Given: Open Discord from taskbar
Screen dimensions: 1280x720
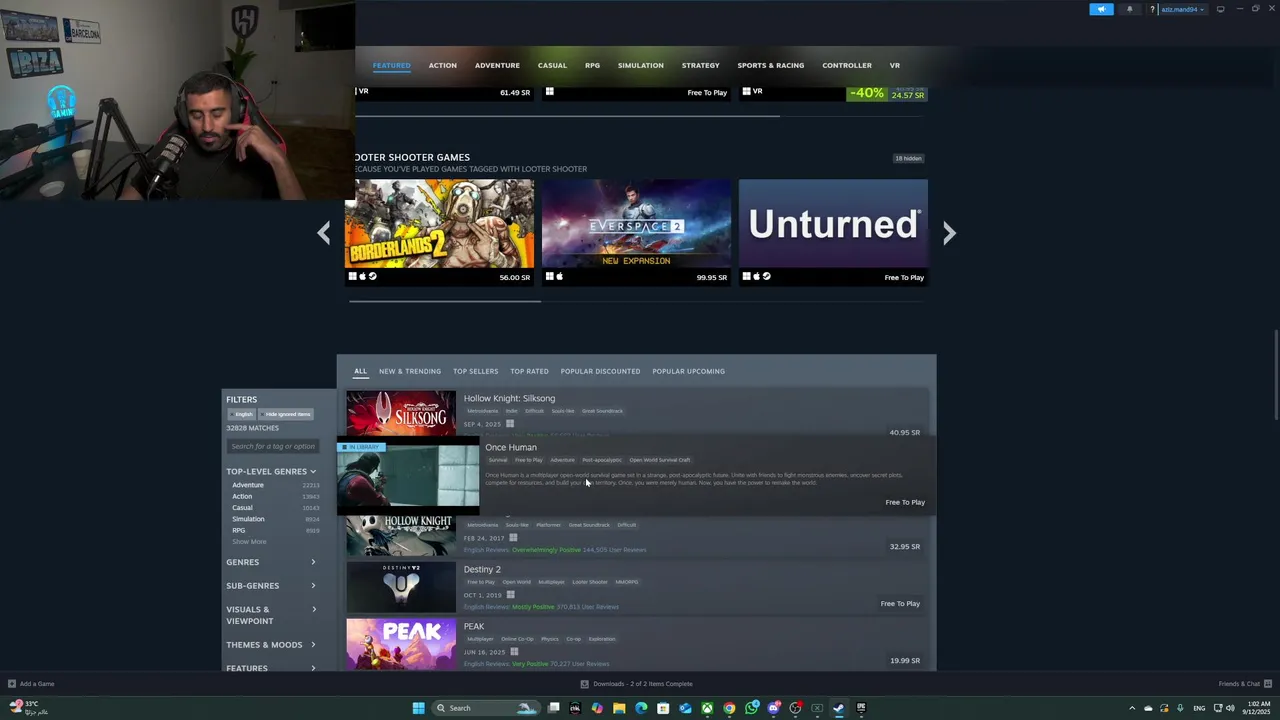Looking at the screenshot, I should coord(773,708).
